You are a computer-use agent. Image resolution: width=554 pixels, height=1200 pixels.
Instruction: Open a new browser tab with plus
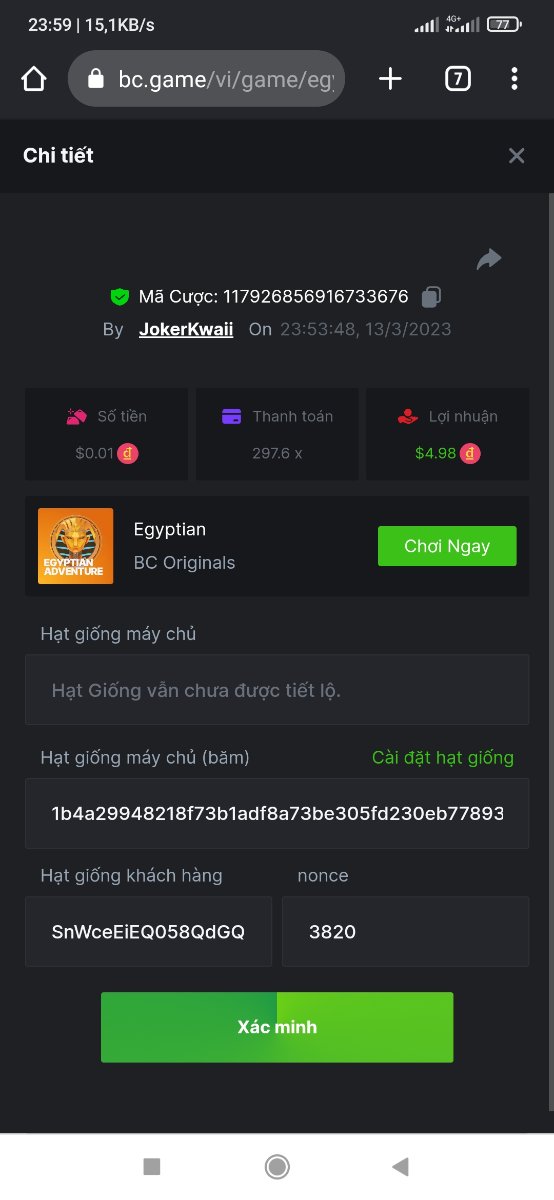coord(390,79)
